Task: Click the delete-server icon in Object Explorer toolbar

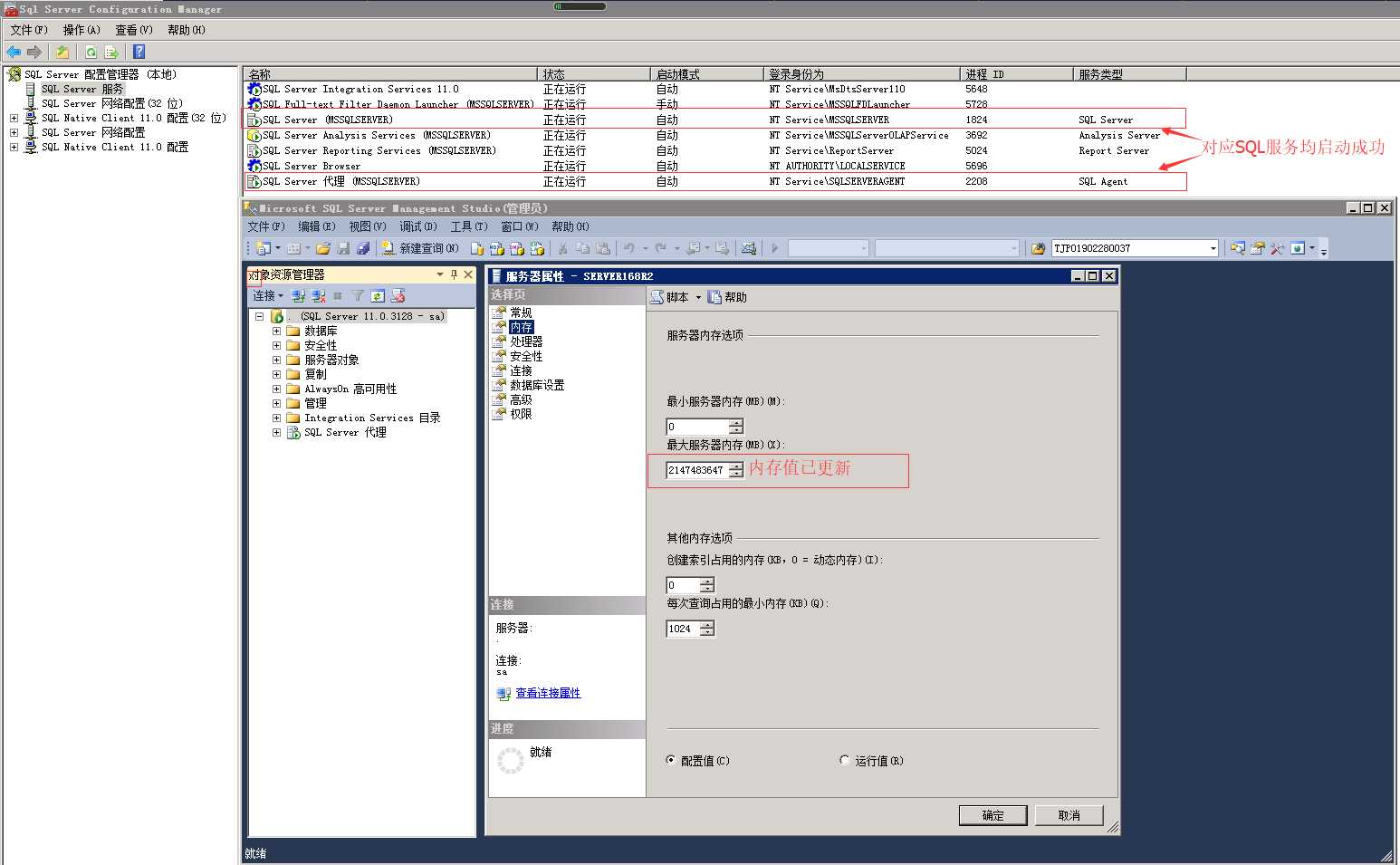Action: (398, 296)
